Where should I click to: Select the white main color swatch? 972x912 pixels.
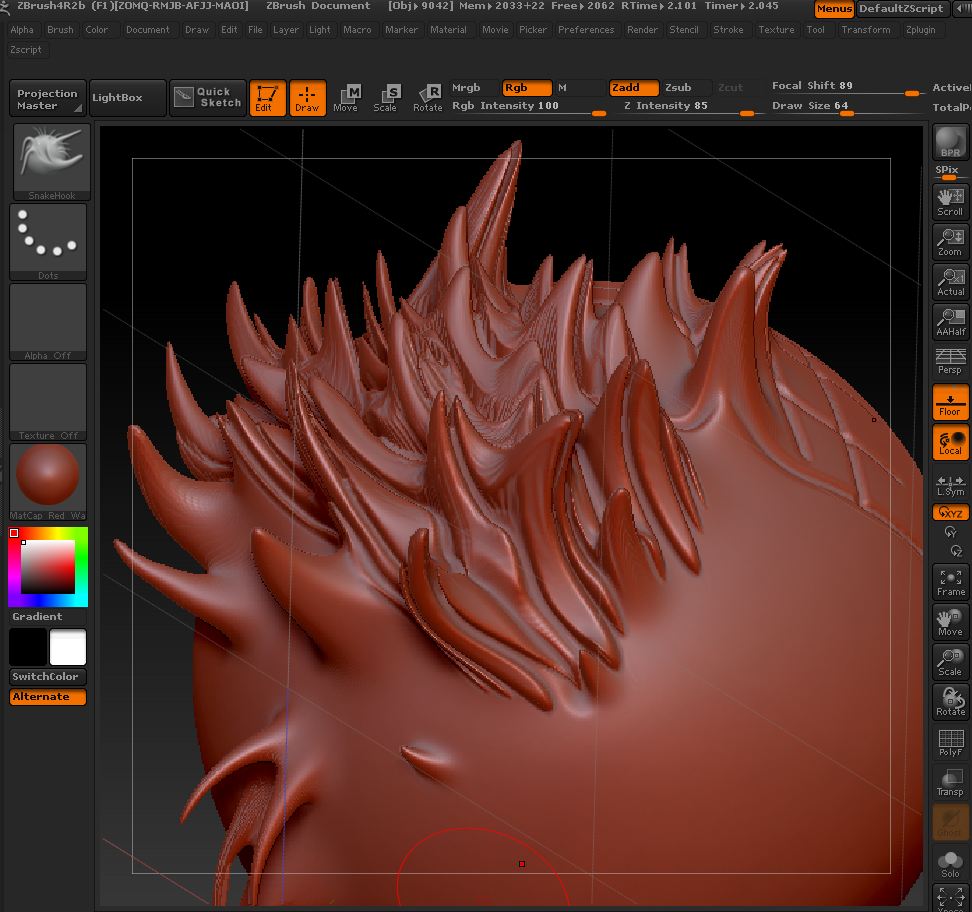pyautogui.click(x=68, y=647)
